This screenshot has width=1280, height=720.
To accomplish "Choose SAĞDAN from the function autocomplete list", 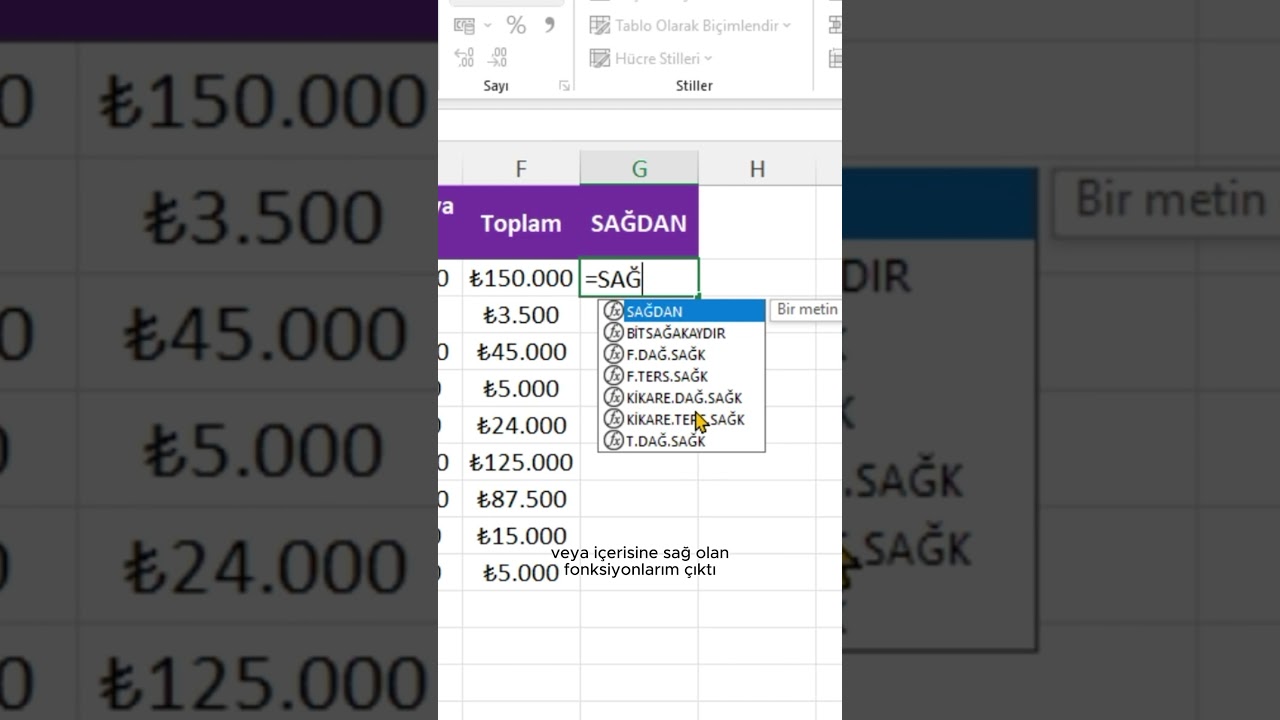I will (682, 311).
